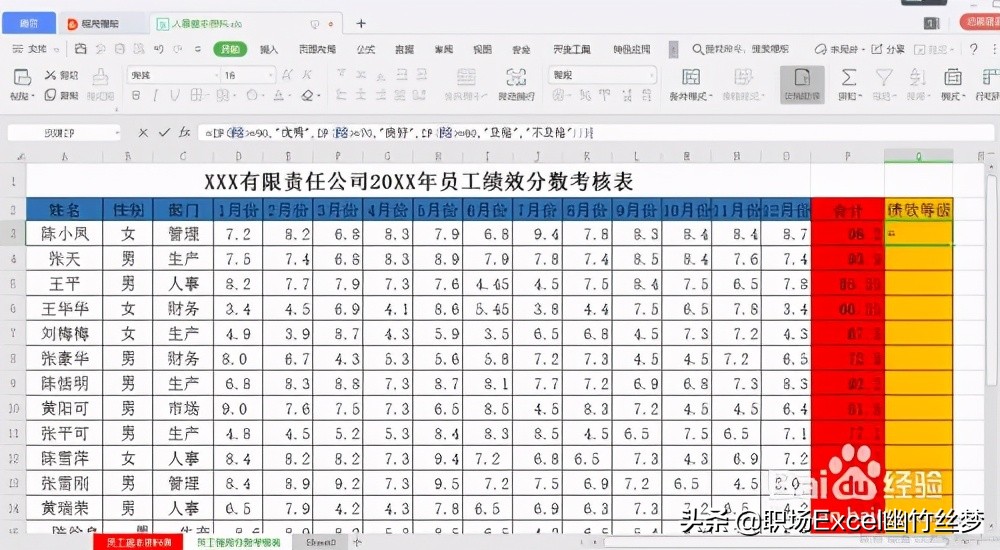Image resolution: width=1000 pixels, height=550 pixels.
Task: Switch to the Review ribbon tab
Action: (443, 49)
